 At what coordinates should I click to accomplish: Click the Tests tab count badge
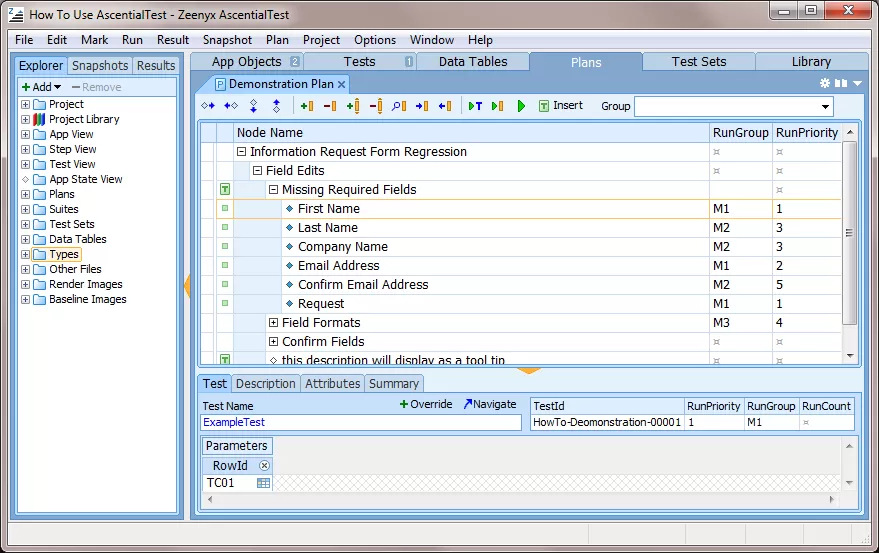pyautogui.click(x=409, y=62)
